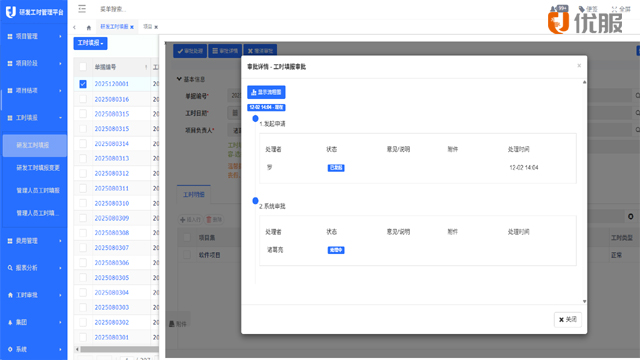This screenshot has height=360, width=640.
Task: Check the checkbox for row 2025080312
Action: pyautogui.click(x=83, y=173)
